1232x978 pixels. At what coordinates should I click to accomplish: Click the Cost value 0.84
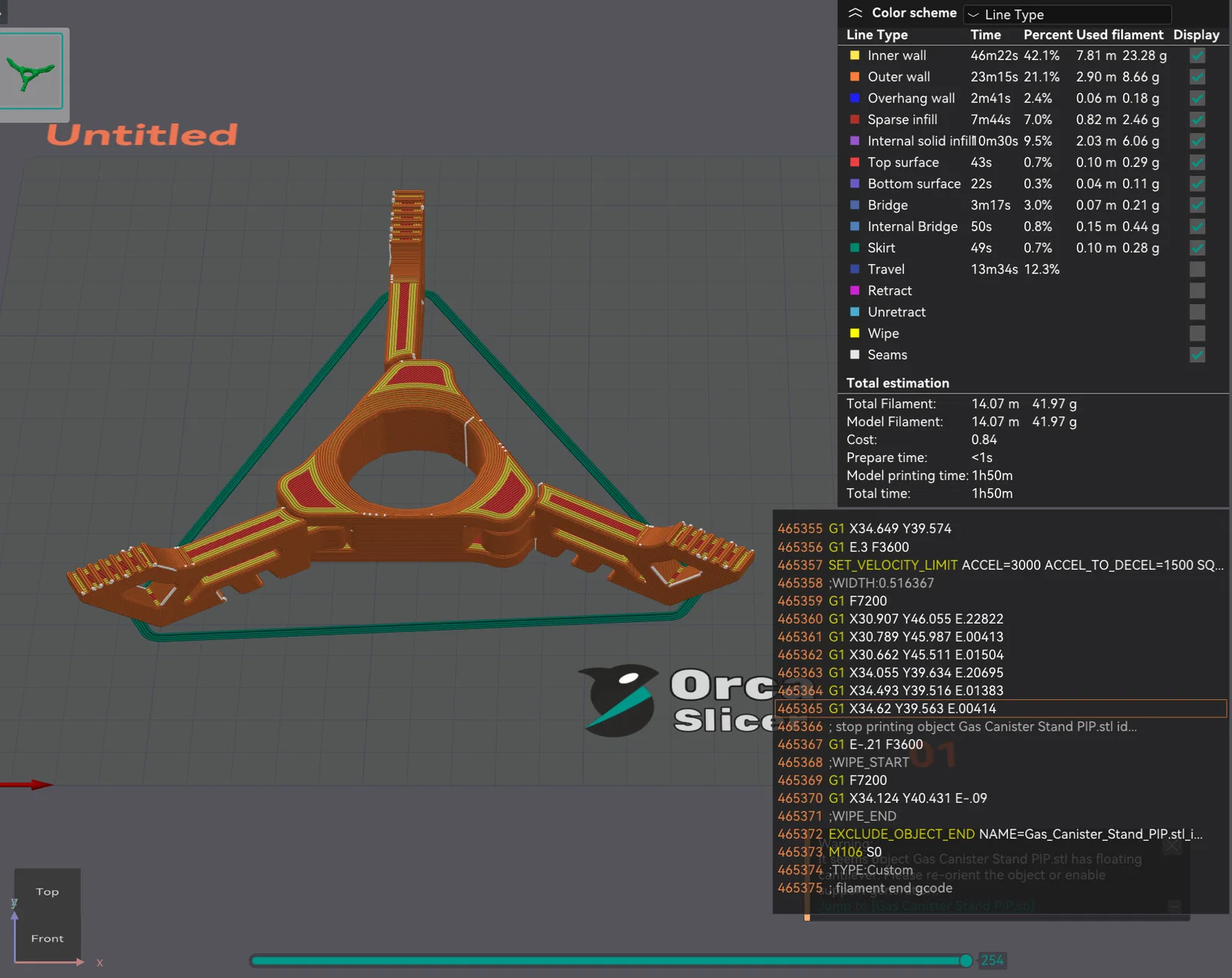tap(984, 440)
